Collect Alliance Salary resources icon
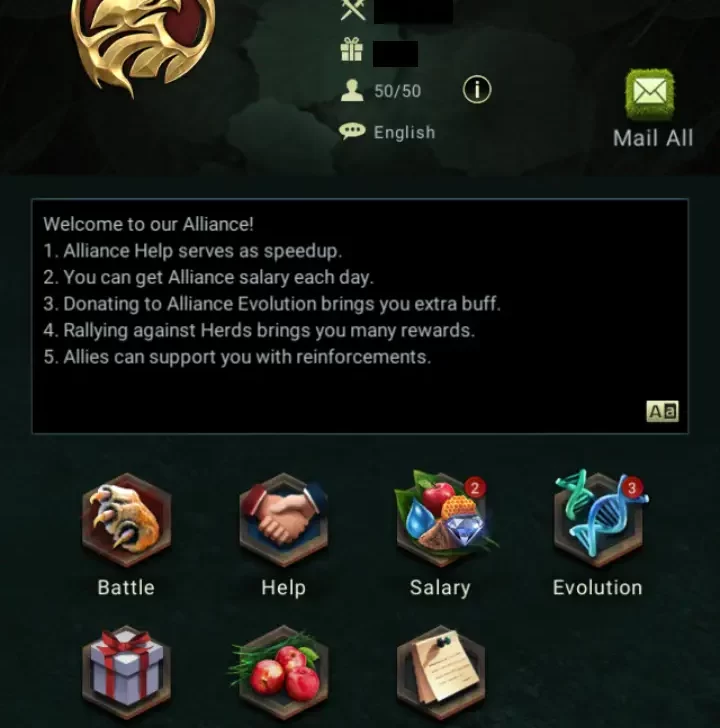The image size is (720, 728). (x=441, y=519)
